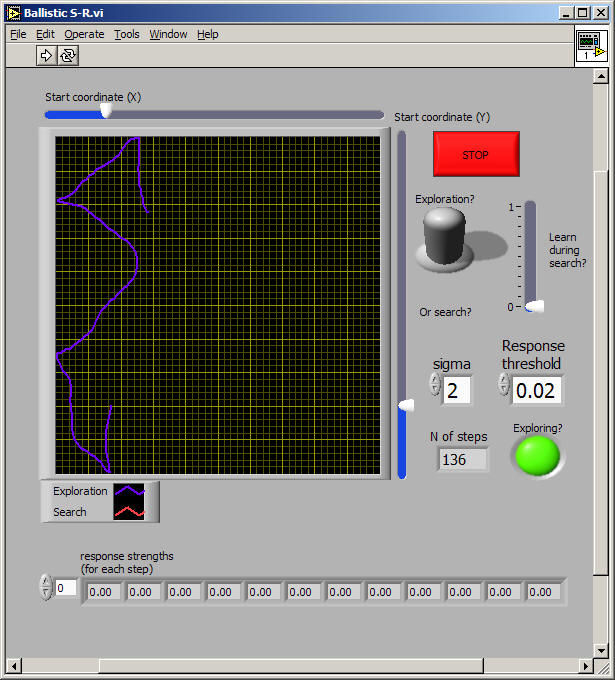The height and width of the screenshot is (680, 615).
Task: Click the 'response strengths (for each step)' label
Action: click(x=127, y=562)
